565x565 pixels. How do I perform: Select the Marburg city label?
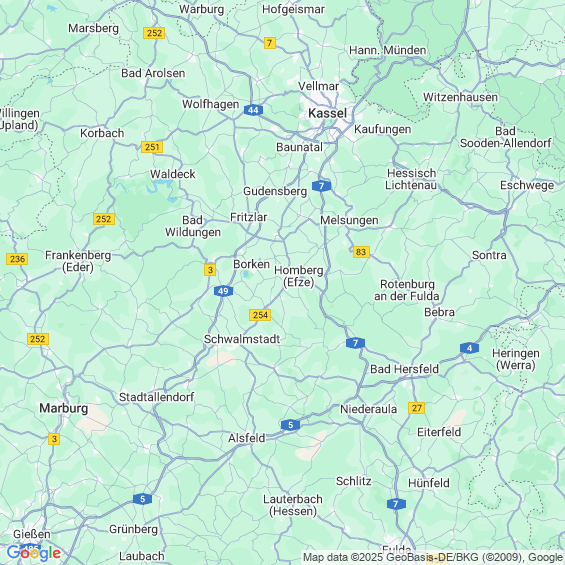64,409
